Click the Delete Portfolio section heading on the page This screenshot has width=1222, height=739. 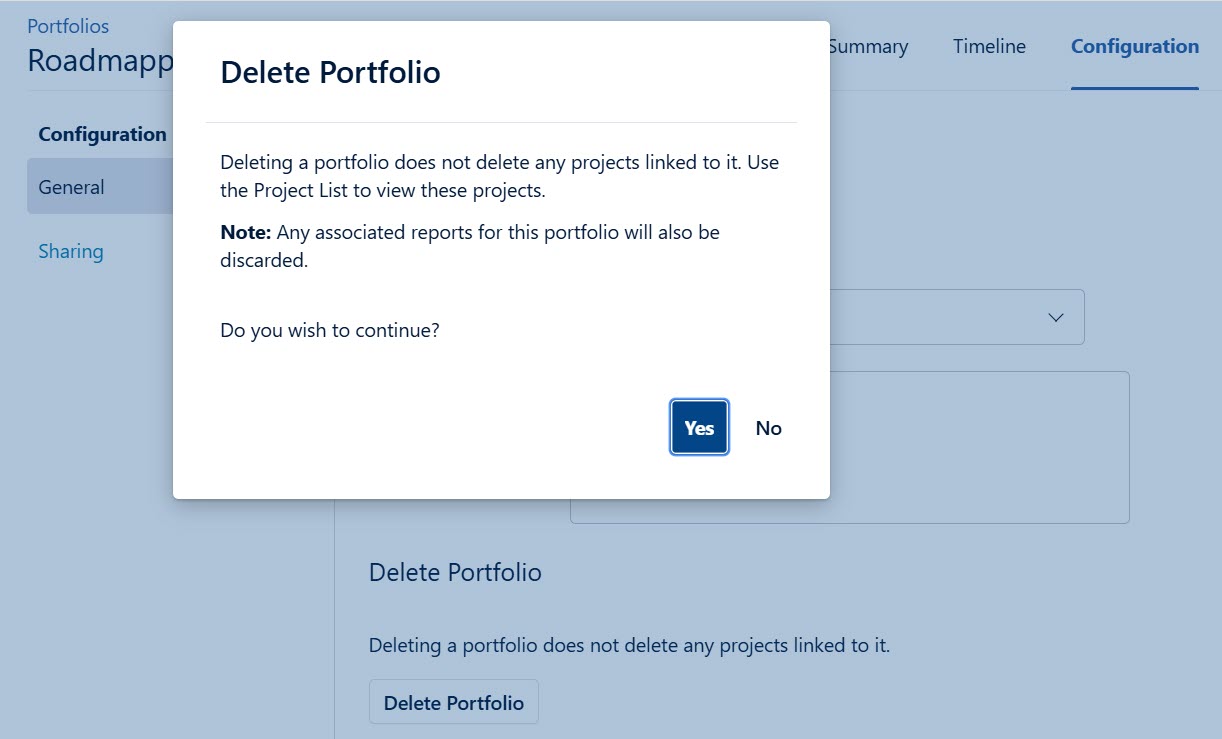click(x=455, y=572)
